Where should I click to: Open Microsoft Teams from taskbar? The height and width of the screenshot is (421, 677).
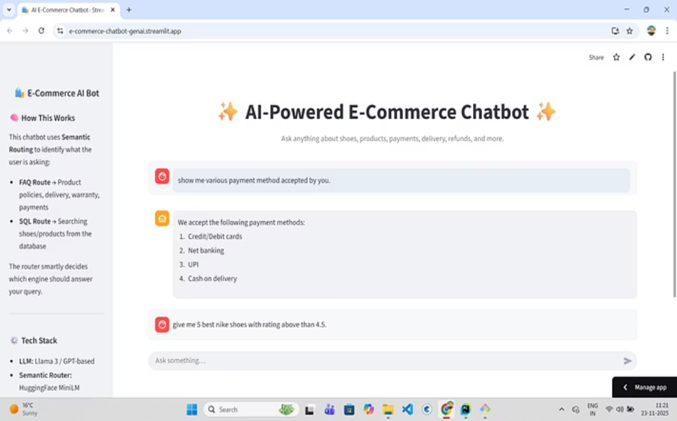[329, 409]
